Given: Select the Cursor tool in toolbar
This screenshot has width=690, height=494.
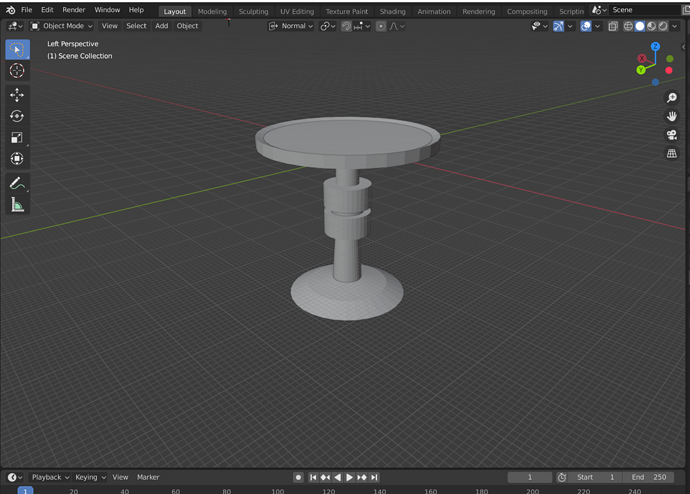Looking at the screenshot, I should (17, 70).
